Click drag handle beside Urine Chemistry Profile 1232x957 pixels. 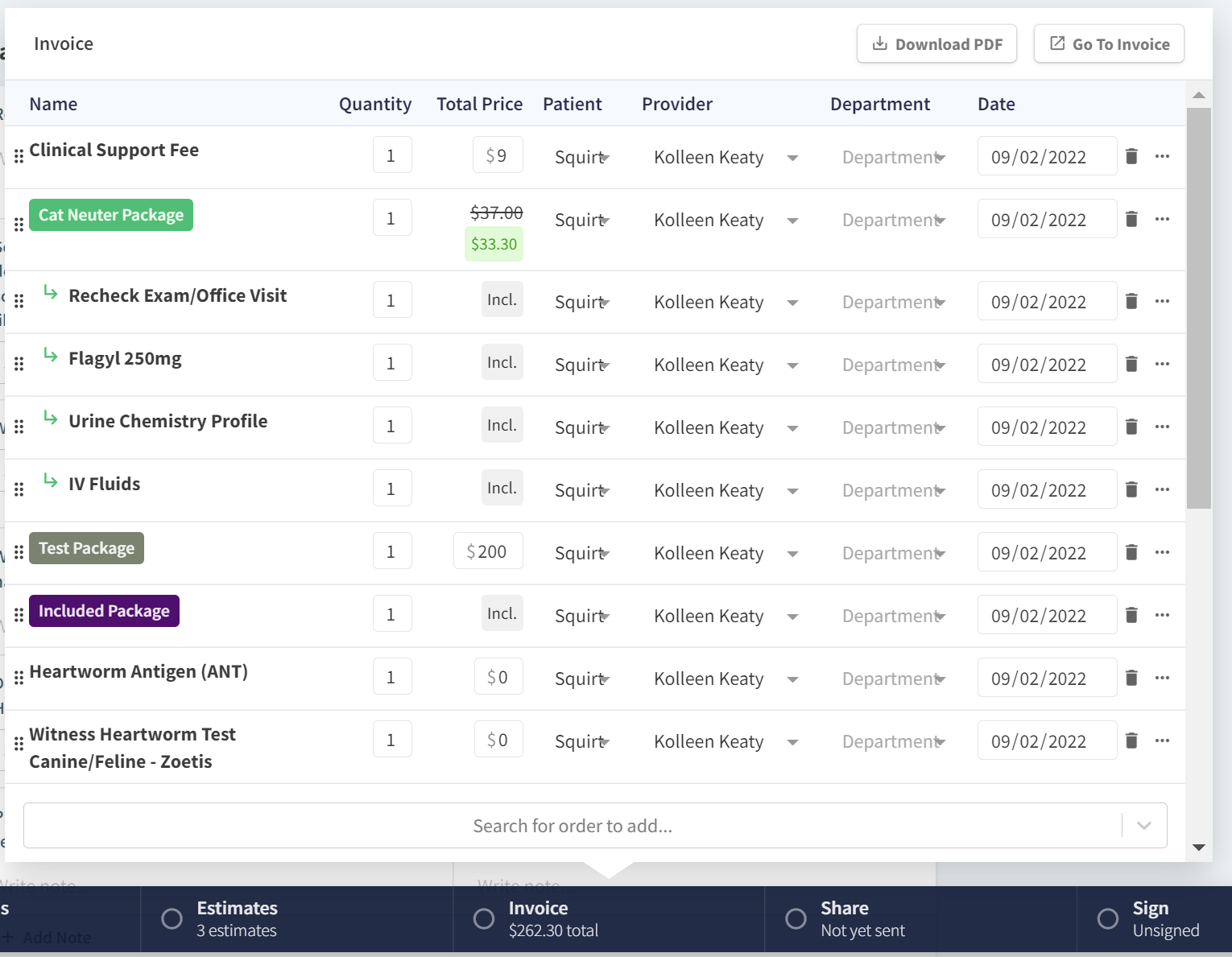[19, 427]
